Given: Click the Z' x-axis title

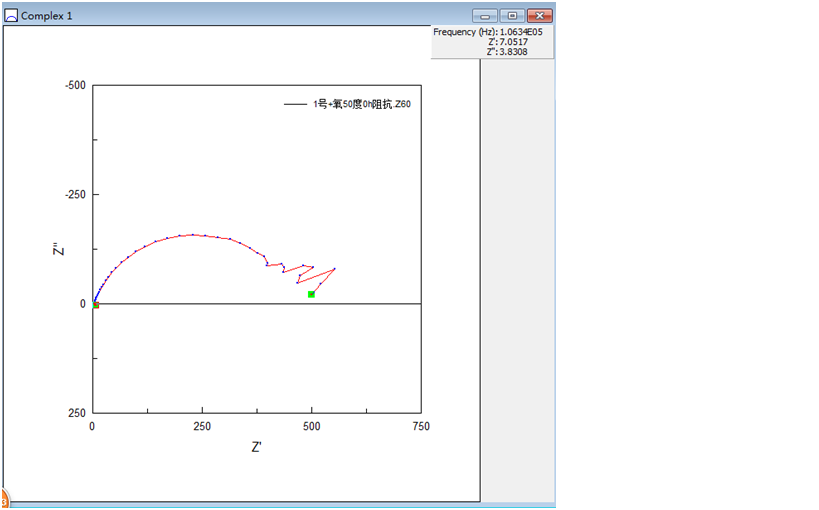Looking at the screenshot, I should pos(256,447).
